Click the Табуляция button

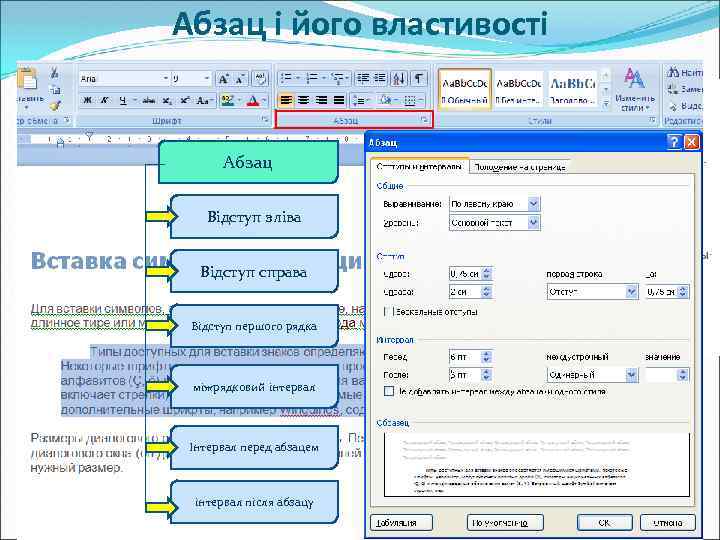[x=401, y=523]
